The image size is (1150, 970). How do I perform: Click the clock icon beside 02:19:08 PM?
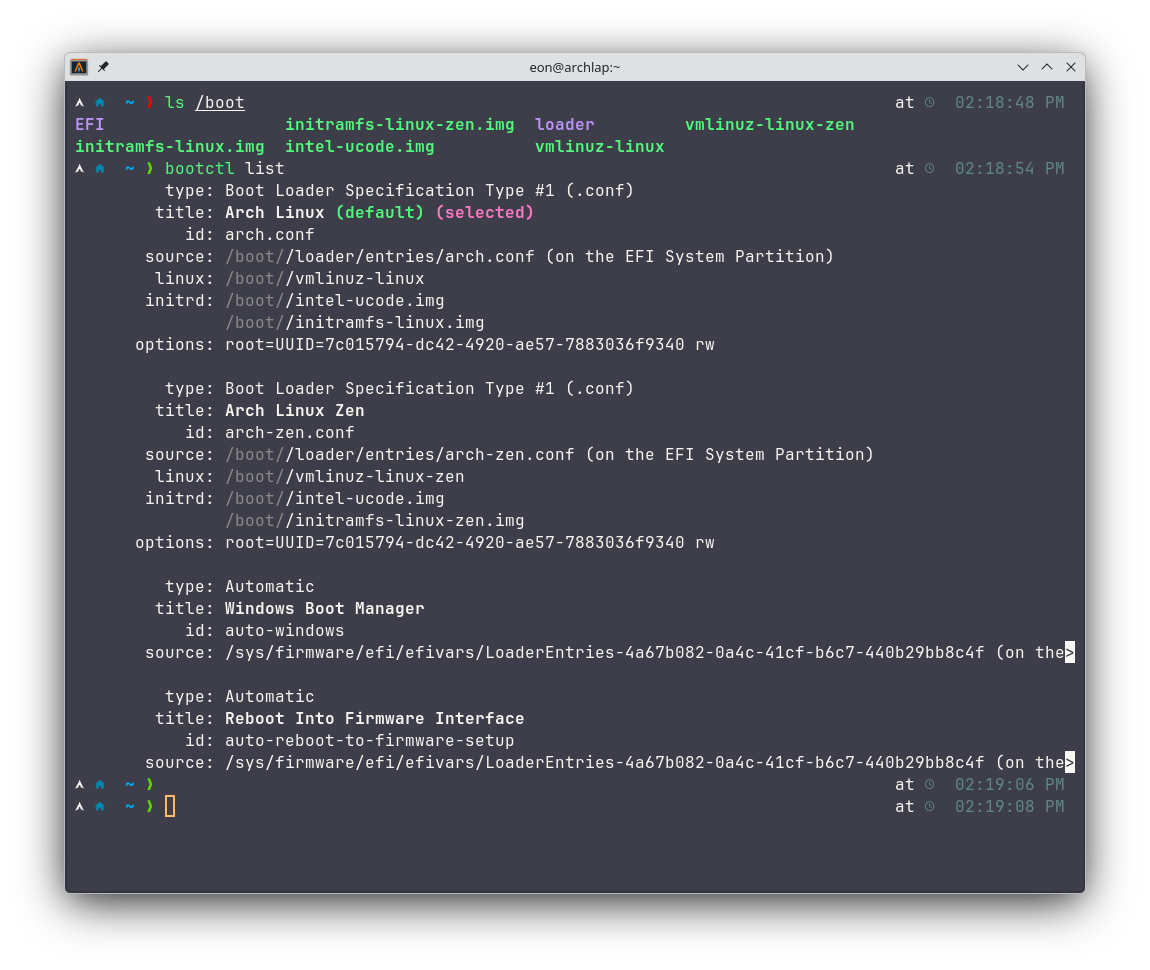pos(930,806)
